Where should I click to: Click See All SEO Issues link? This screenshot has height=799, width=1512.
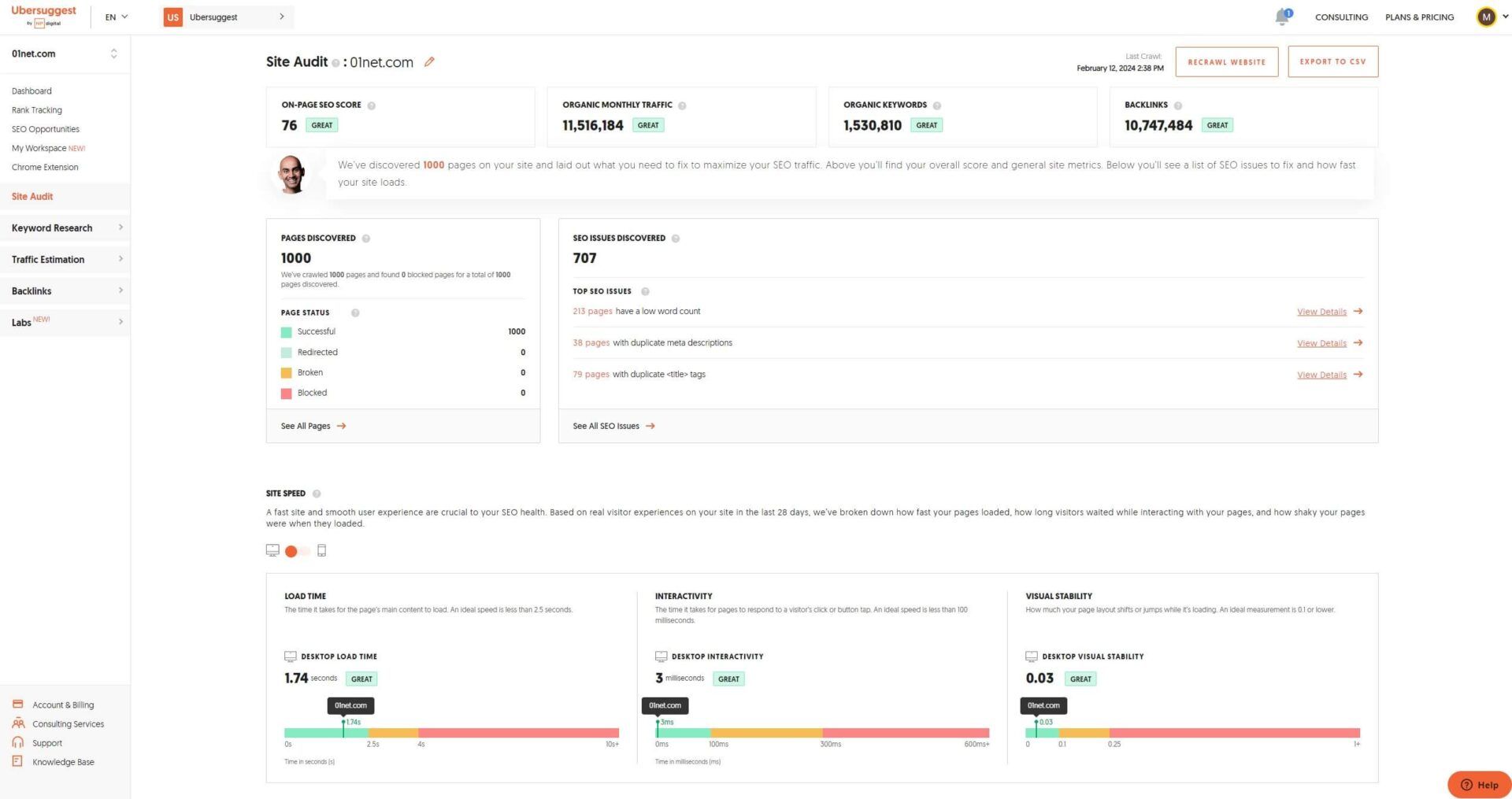(x=613, y=426)
